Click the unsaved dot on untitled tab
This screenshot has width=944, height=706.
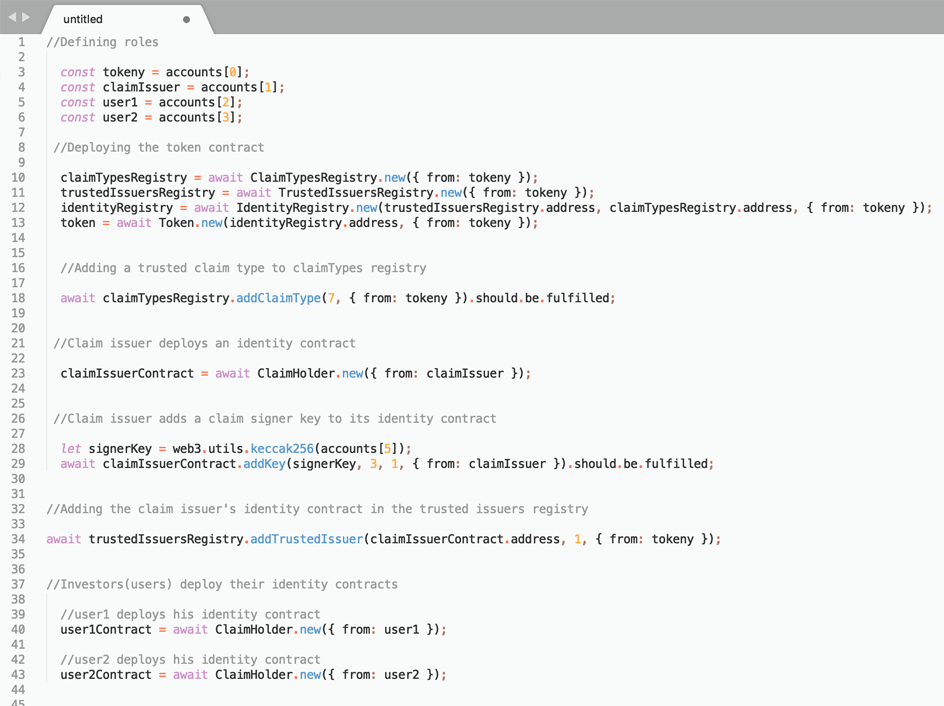pyautogui.click(x=186, y=19)
